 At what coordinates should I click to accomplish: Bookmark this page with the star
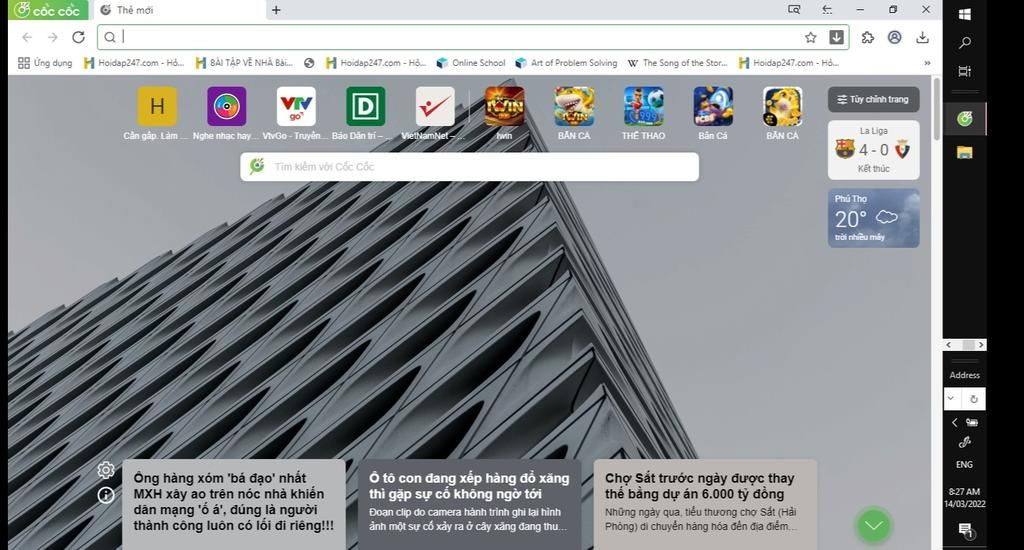[810, 37]
